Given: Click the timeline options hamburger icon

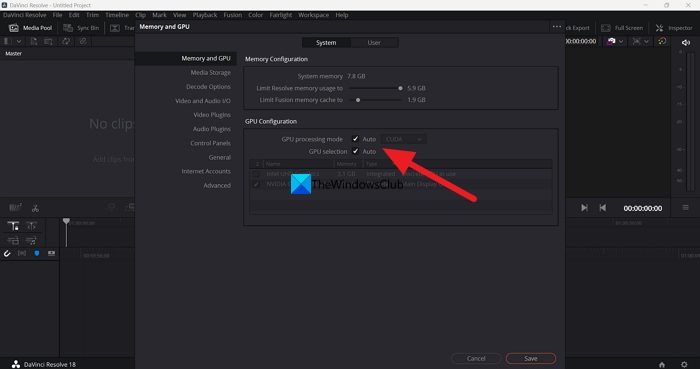Looking at the screenshot, I should pos(685,208).
